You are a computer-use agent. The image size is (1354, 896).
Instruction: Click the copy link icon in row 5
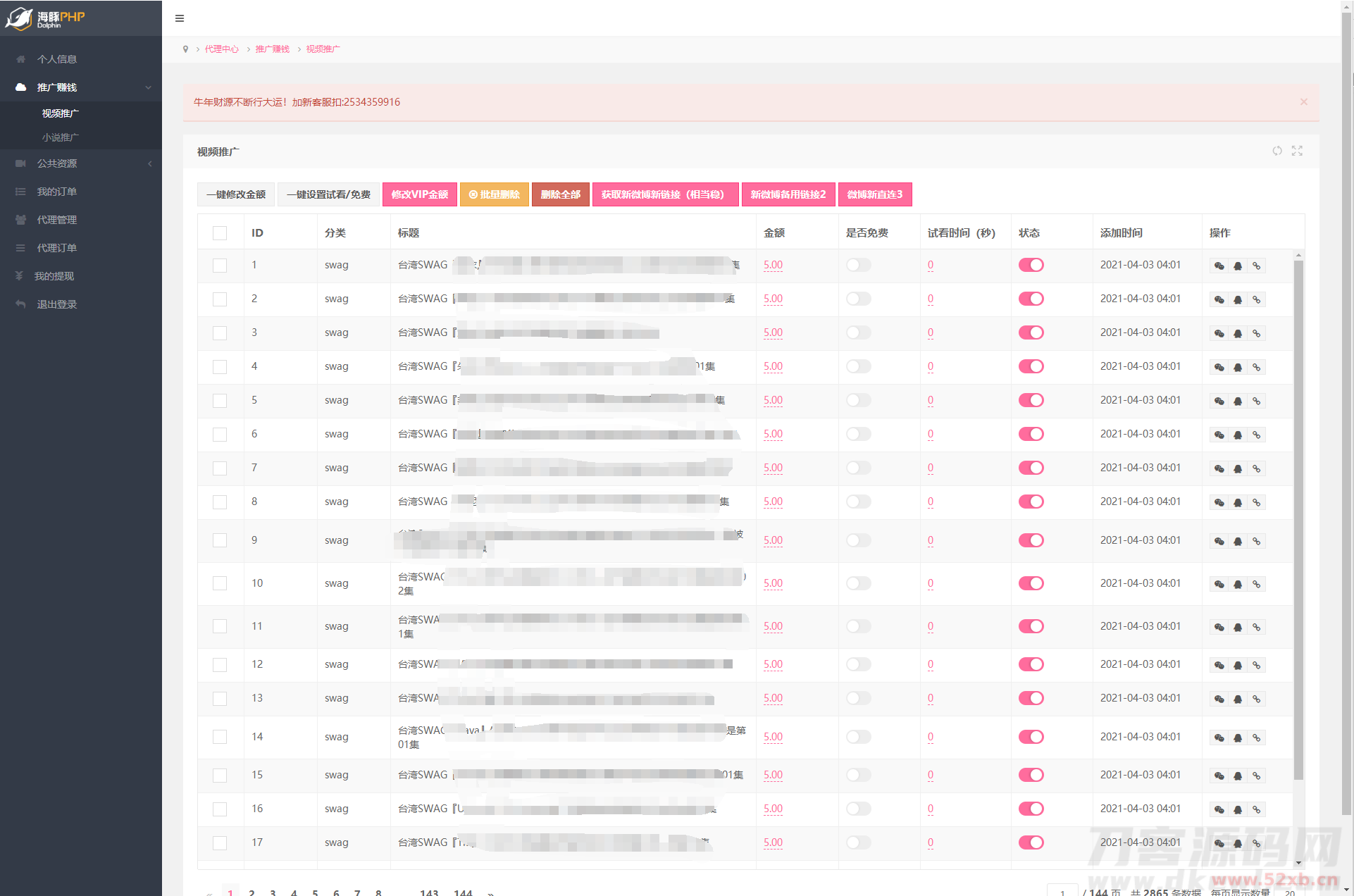1256,401
